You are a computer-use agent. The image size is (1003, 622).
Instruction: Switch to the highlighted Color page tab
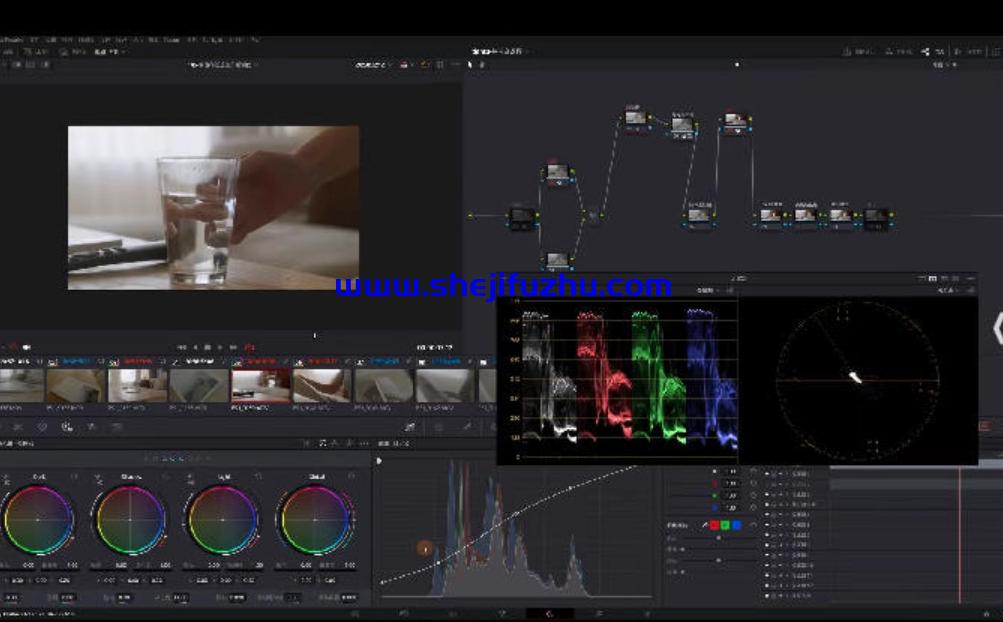549,614
